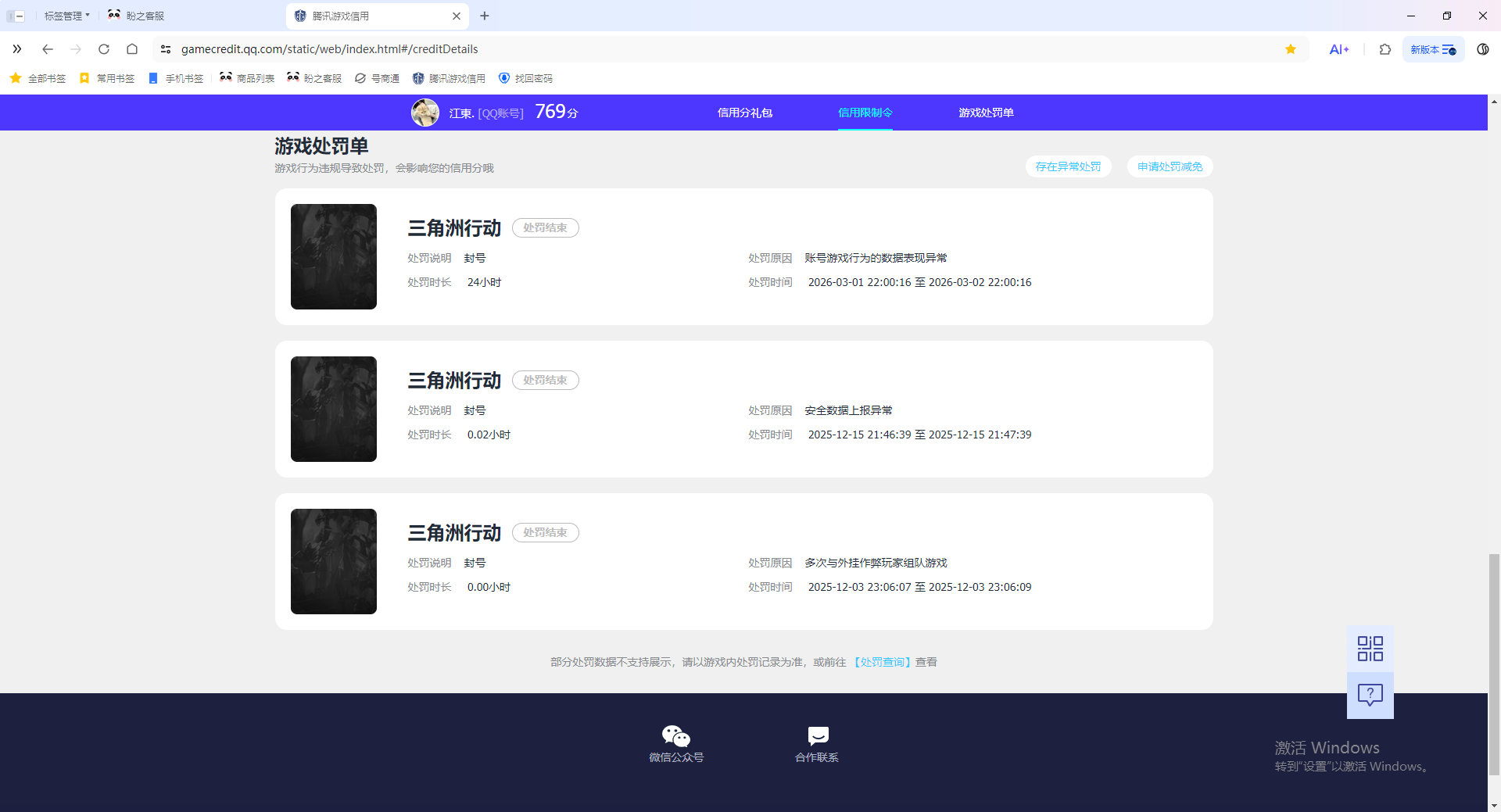Open the 常用书签 bookmark folder
Screen dimensions: 1501x812
point(107,78)
